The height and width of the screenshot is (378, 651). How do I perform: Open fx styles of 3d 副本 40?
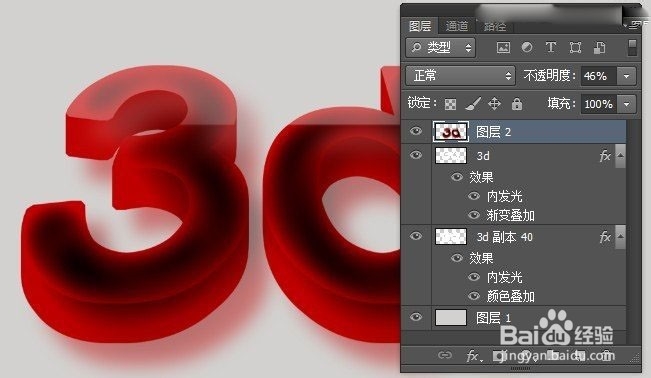pyautogui.click(x=605, y=237)
